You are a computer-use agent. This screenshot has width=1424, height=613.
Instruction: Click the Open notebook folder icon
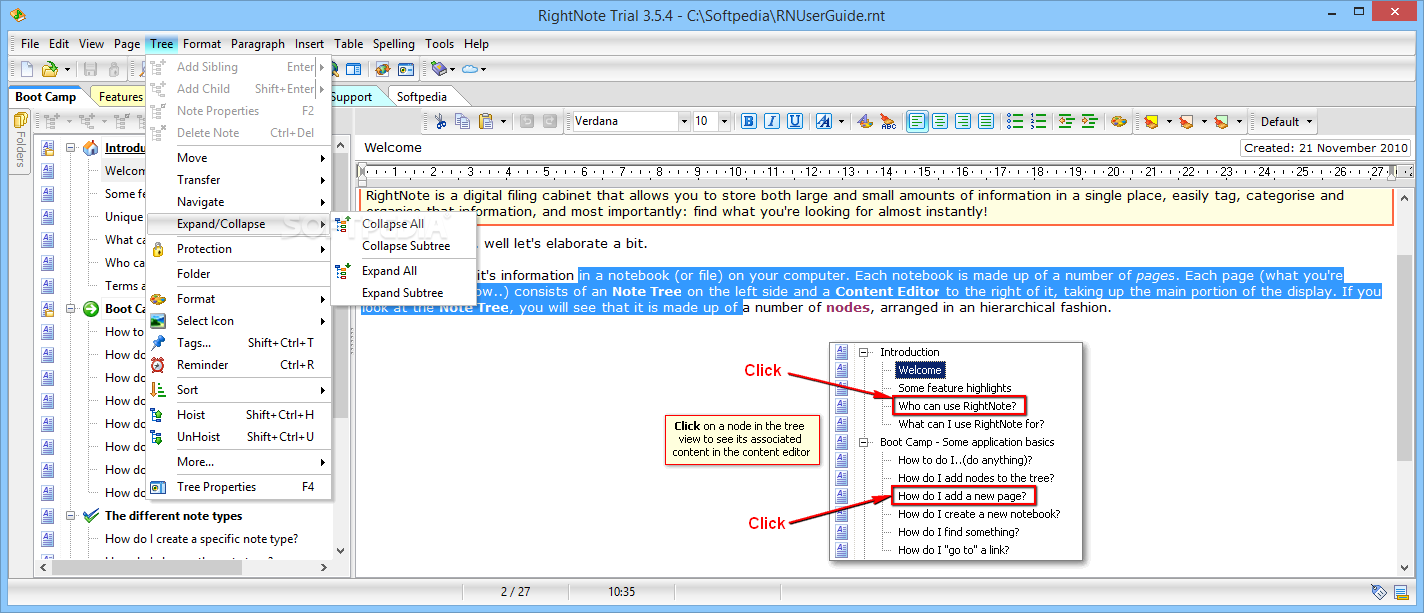49,69
